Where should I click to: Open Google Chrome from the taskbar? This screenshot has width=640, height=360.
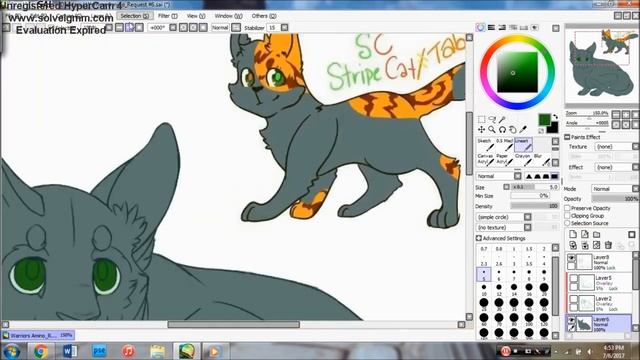[x=40, y=351]
